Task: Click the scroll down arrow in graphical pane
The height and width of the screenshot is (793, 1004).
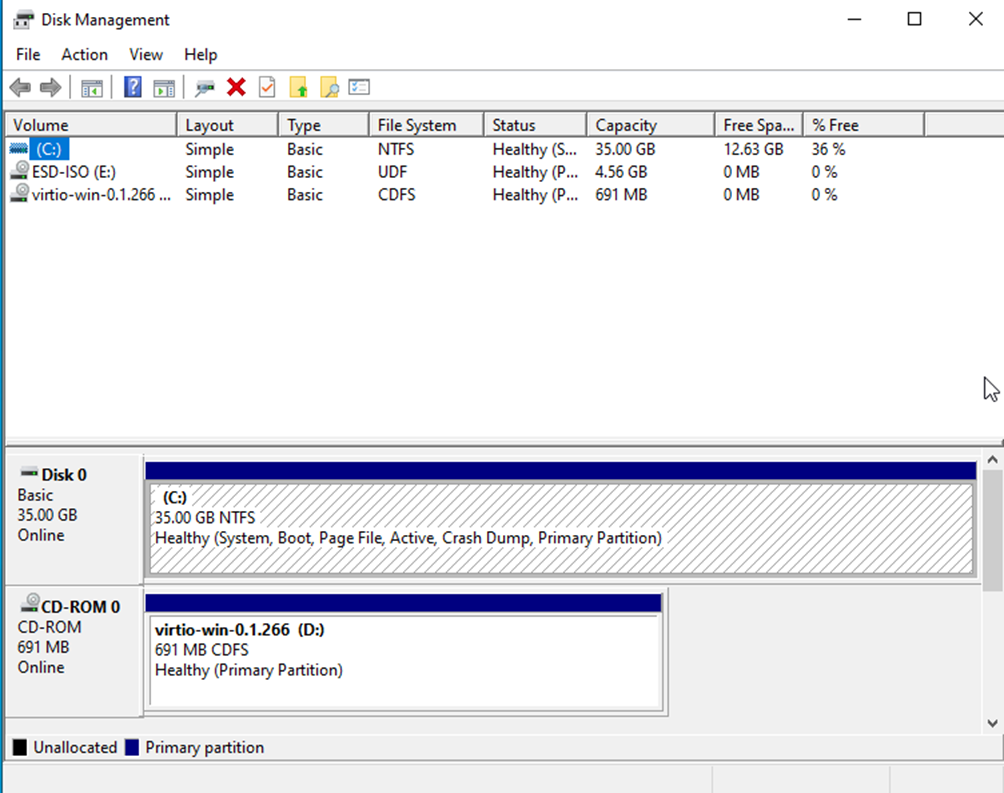Action: point(992,723)
